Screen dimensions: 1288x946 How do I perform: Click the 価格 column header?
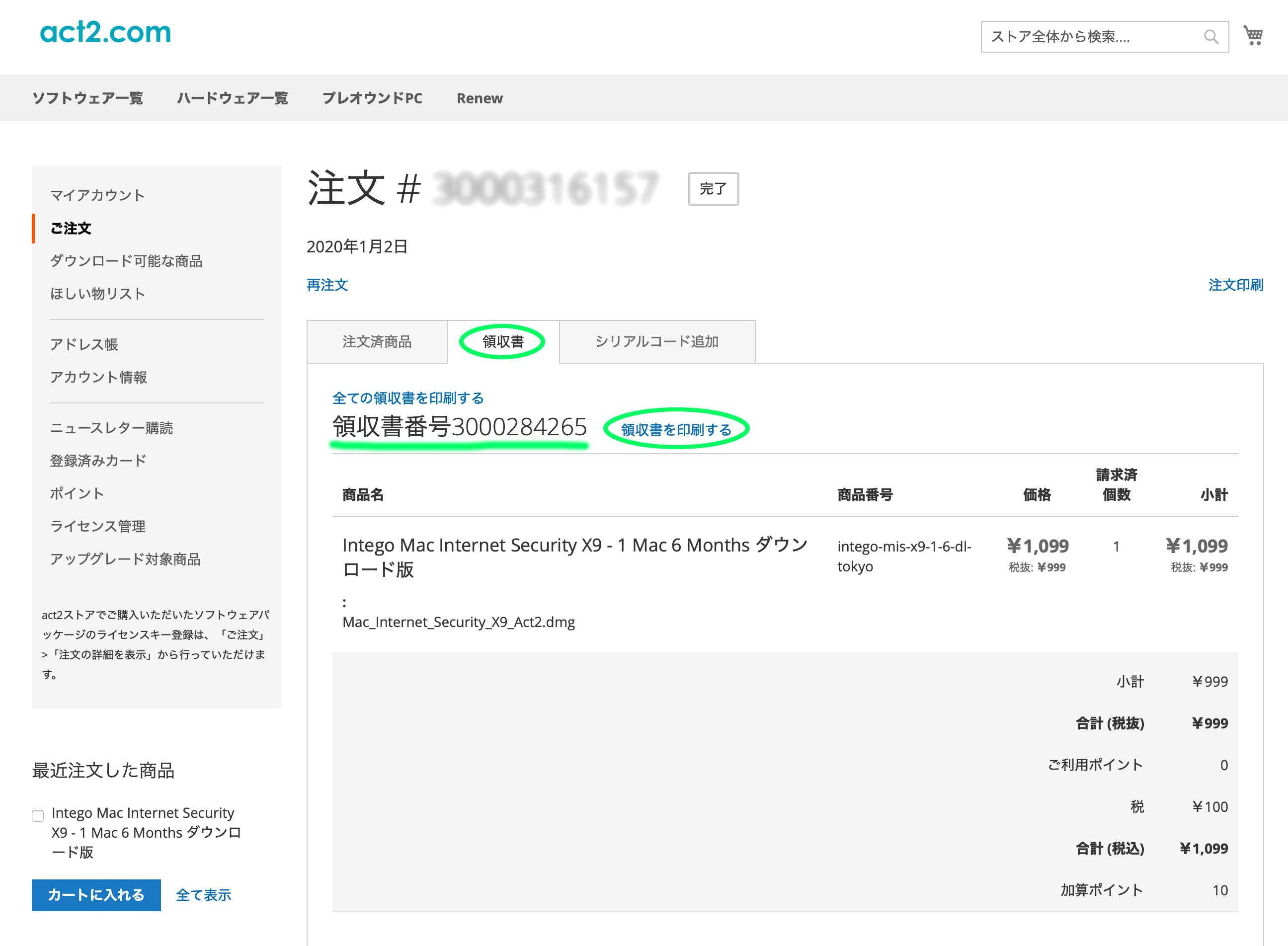click(1037, 495)
